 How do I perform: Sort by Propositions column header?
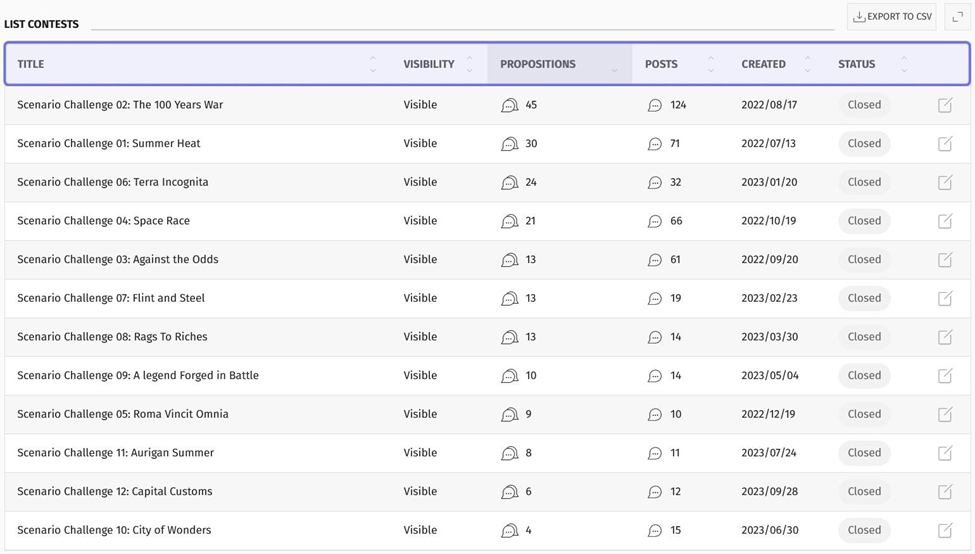[538, 64]
